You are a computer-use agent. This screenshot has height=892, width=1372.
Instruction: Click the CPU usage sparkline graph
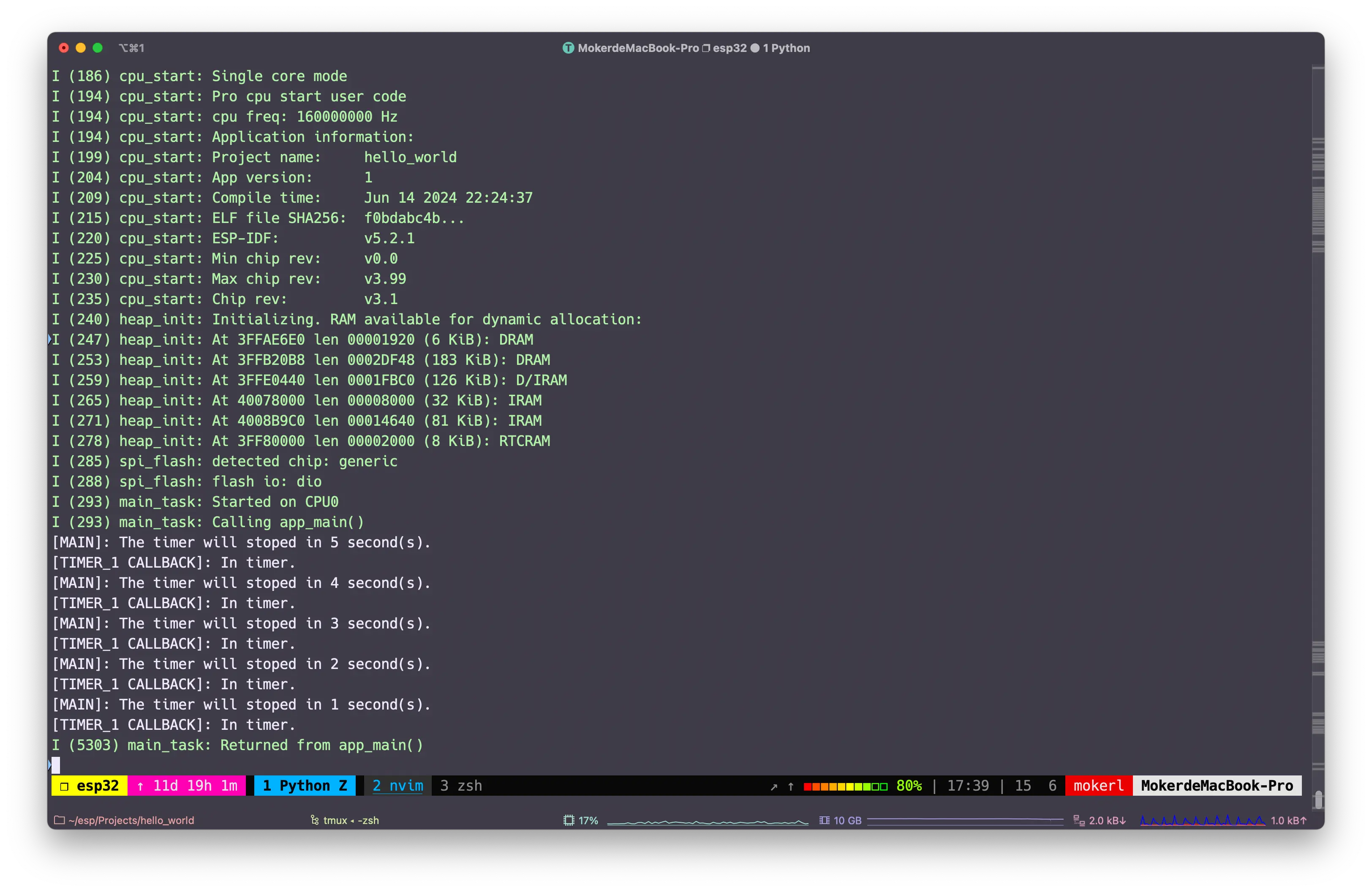[x=708, y=822]
